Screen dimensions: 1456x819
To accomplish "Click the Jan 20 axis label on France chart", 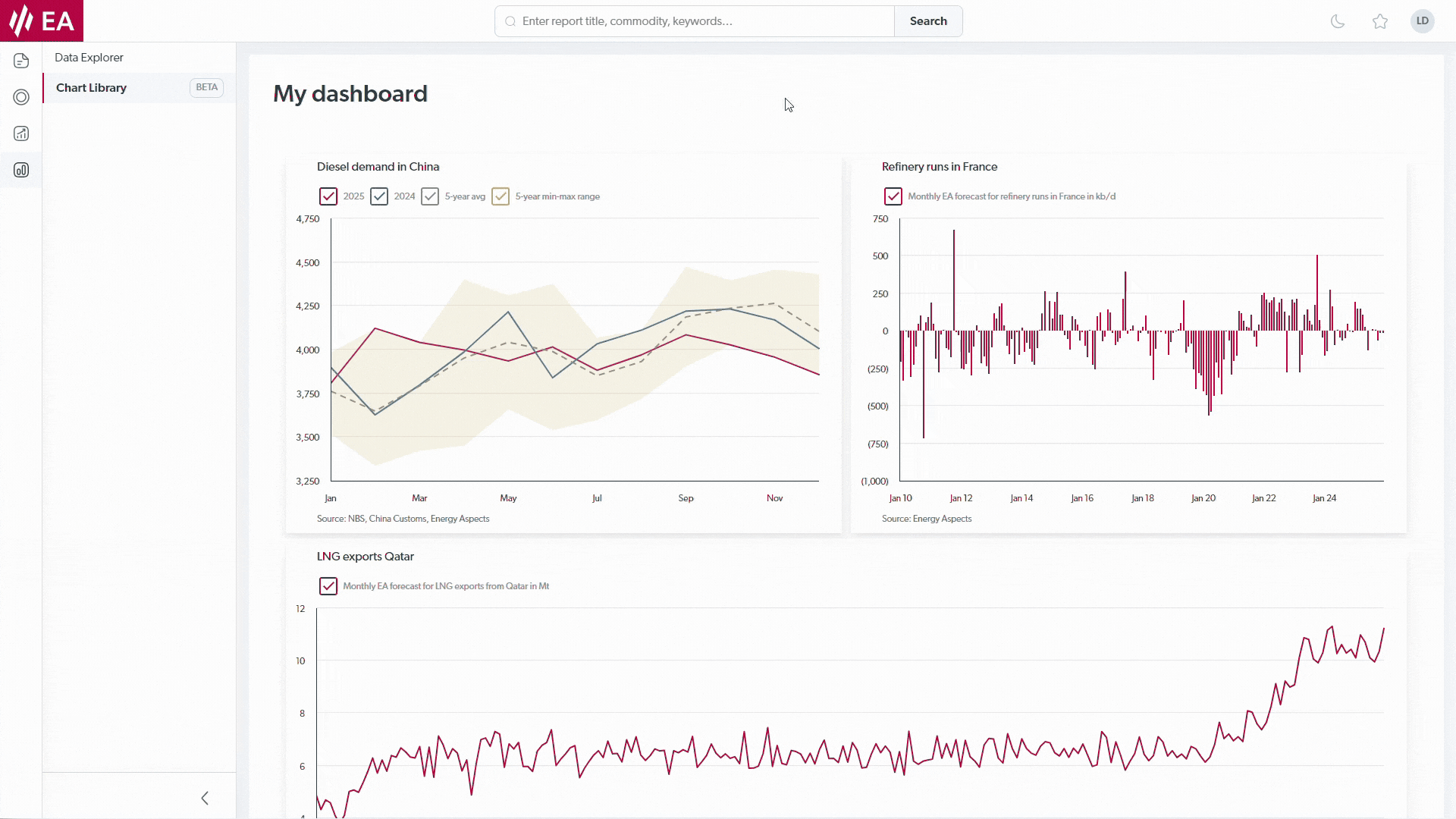I will click(1203, 498).
